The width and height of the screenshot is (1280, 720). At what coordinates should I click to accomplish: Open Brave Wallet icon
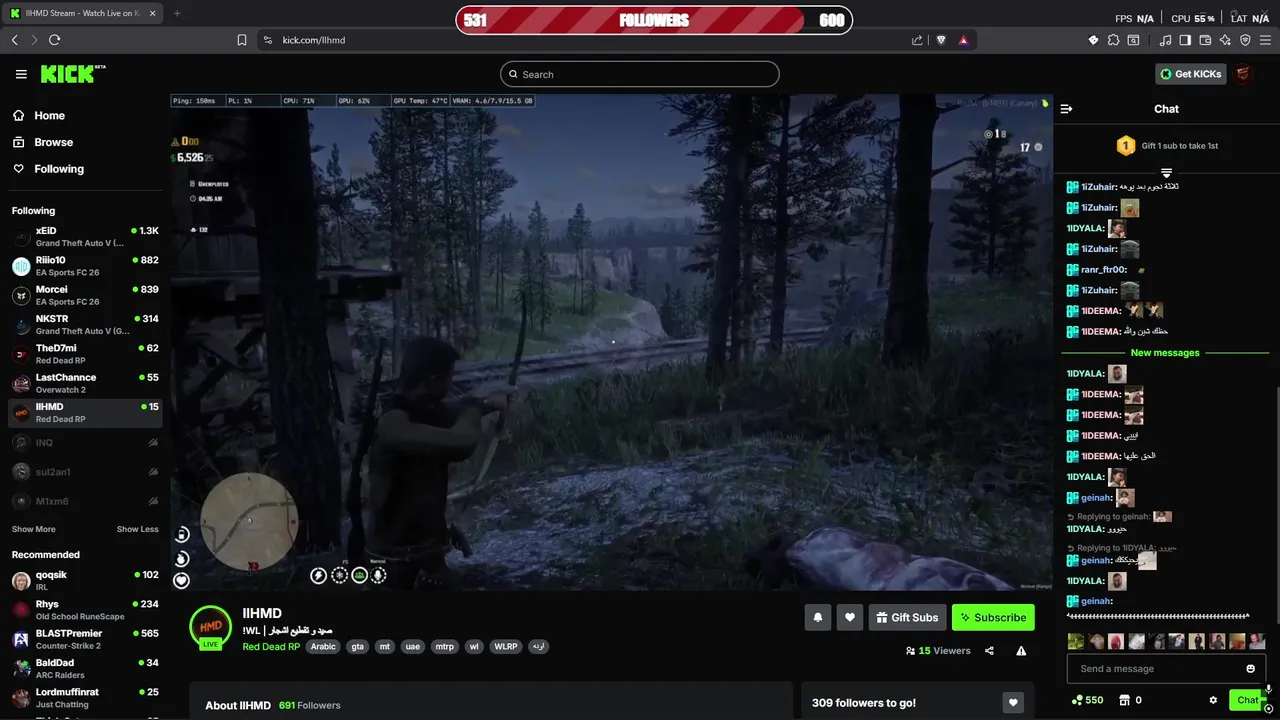click(1205, 40)
